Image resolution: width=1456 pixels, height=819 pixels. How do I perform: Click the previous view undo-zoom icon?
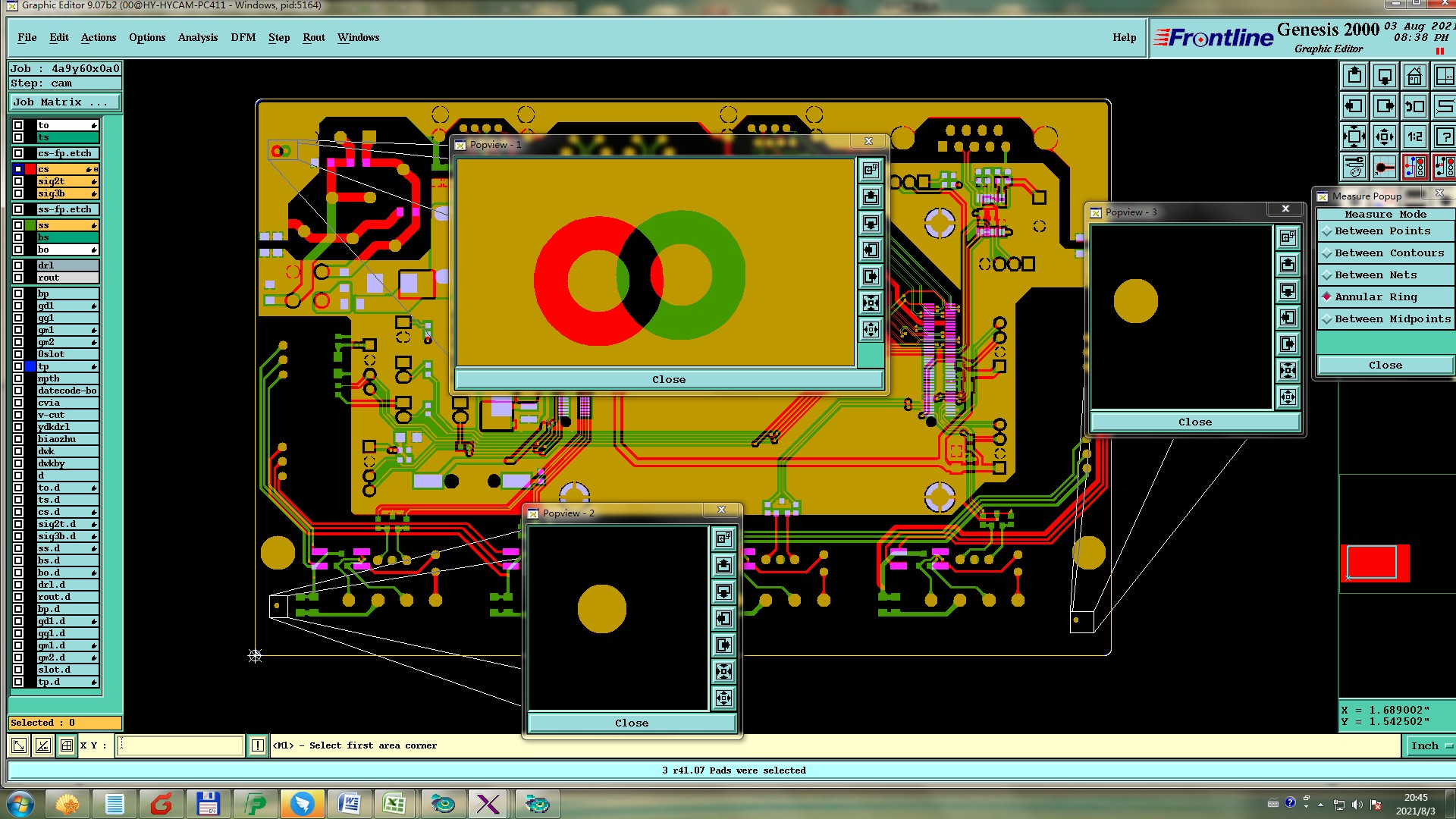pos(1414,107)
